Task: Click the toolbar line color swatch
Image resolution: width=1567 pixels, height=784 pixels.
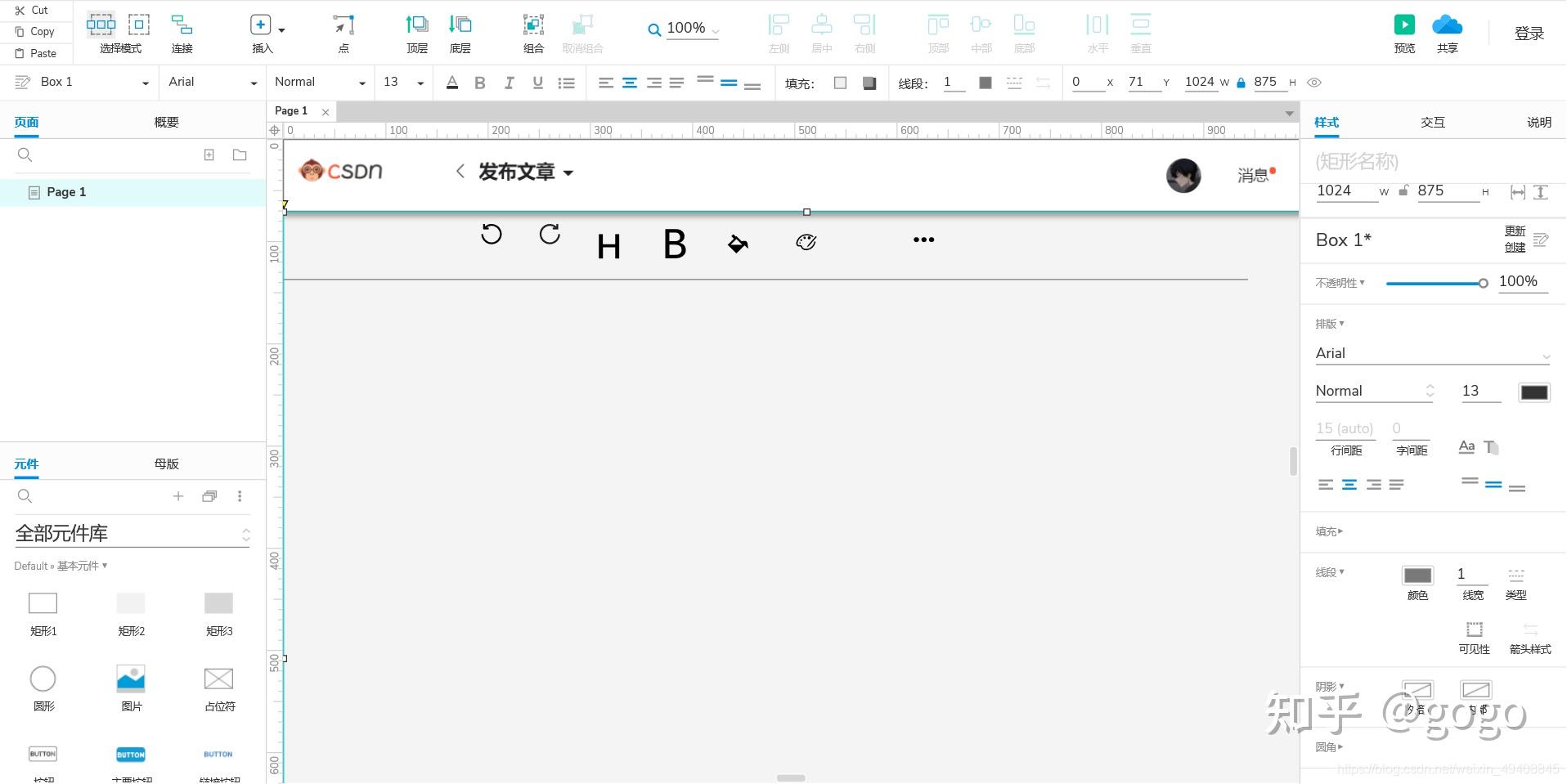Action: pos(986,83)
